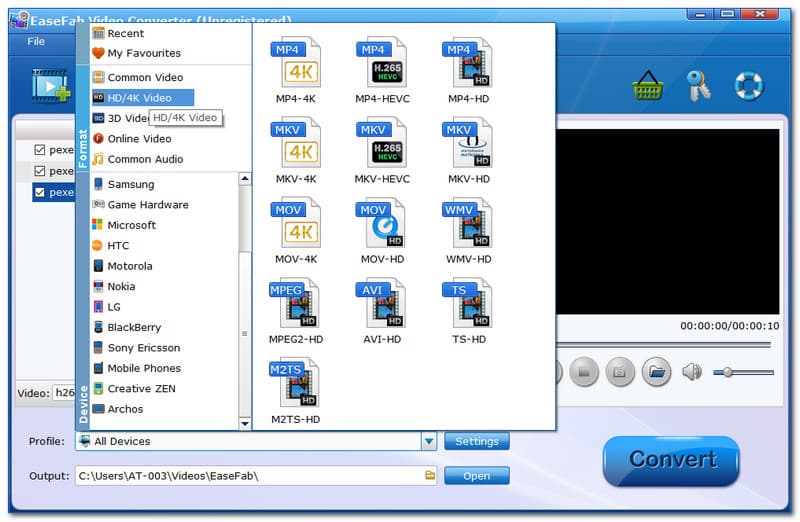Image resolution: width=800 pixels, height=522 pixels.
Task: Select the HD/4K Video category
Action: [x=143, y=97]
